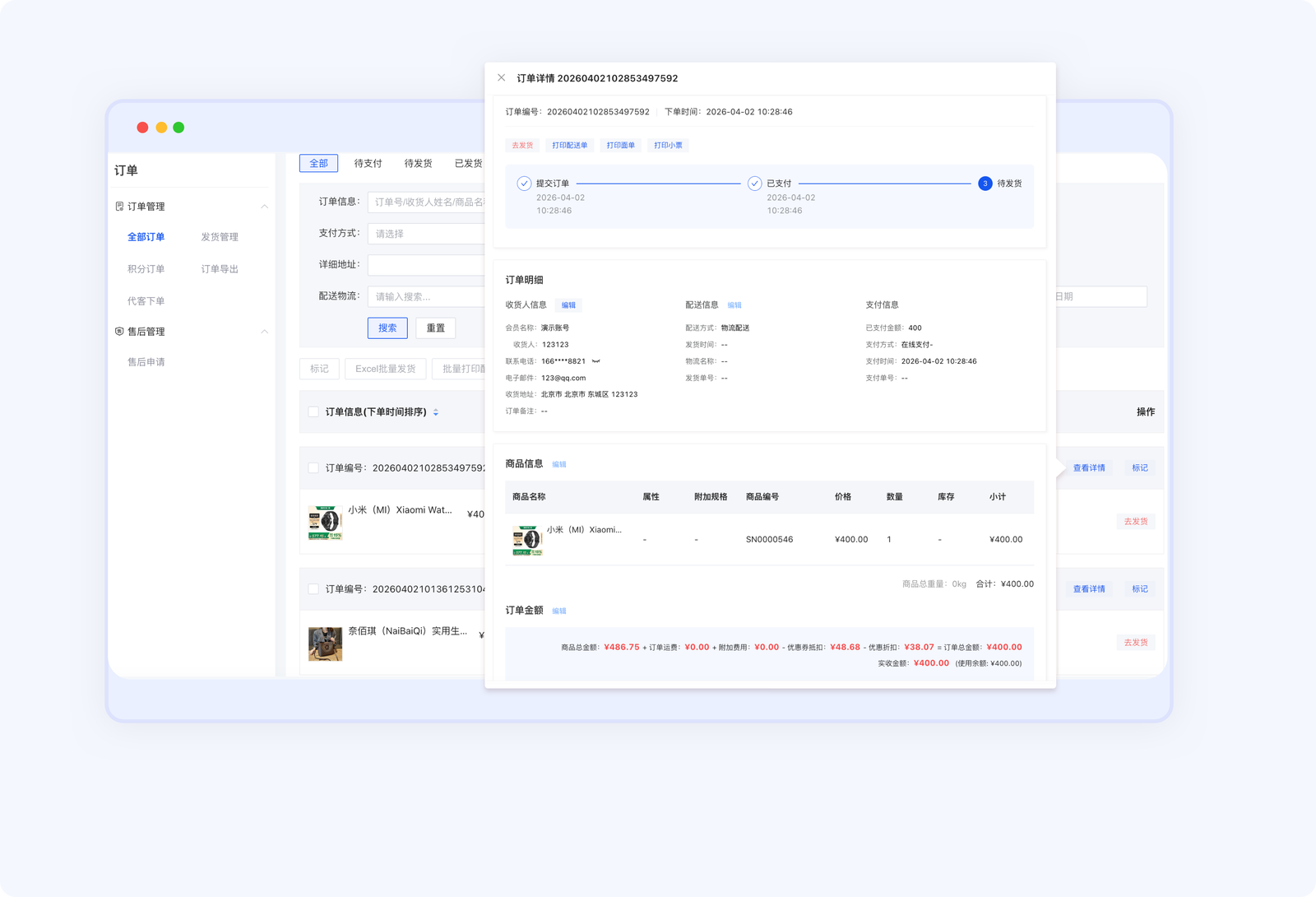Switch to the 待支付 tab

[368, 164]
